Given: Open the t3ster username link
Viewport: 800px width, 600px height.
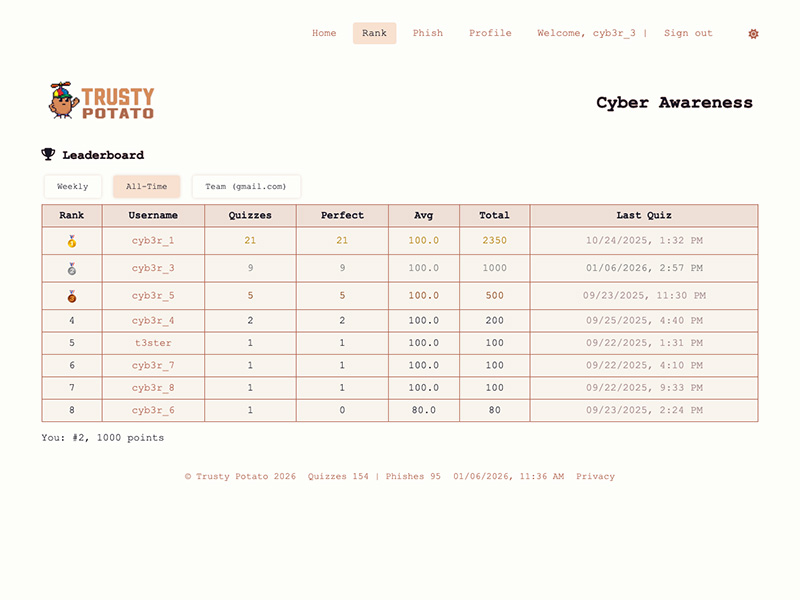Looking at the screenshot, I should coord(153,343).
